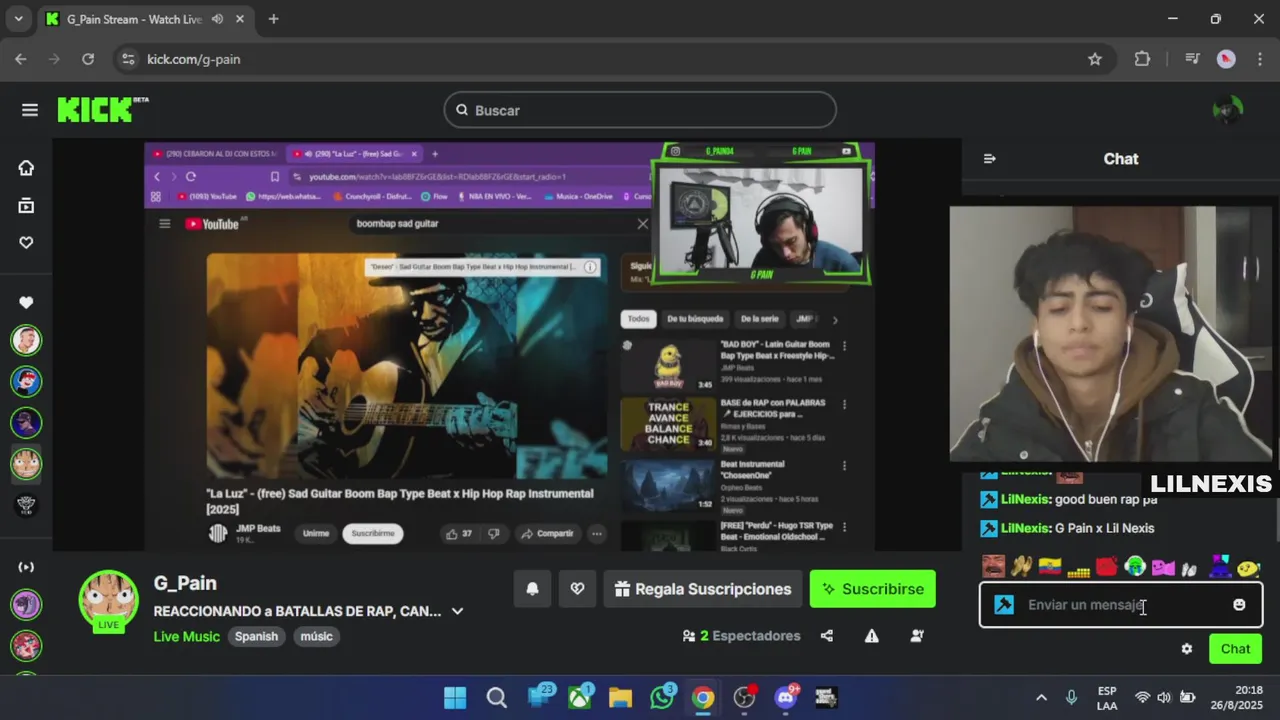This screenshot has width=1280, height=720.
Task: Send message with Chat button
Action: [x=1235, y=649]
